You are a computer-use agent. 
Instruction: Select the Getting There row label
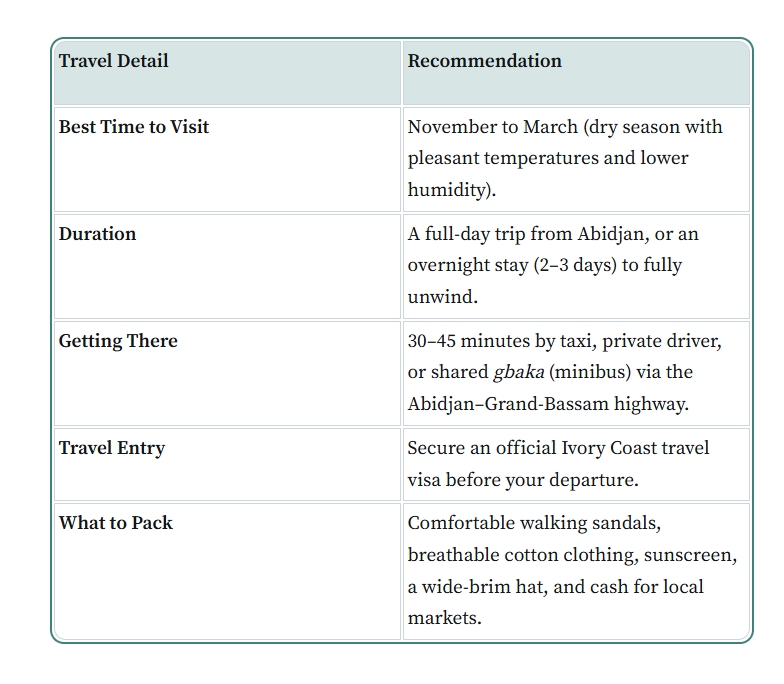[118, 341]
